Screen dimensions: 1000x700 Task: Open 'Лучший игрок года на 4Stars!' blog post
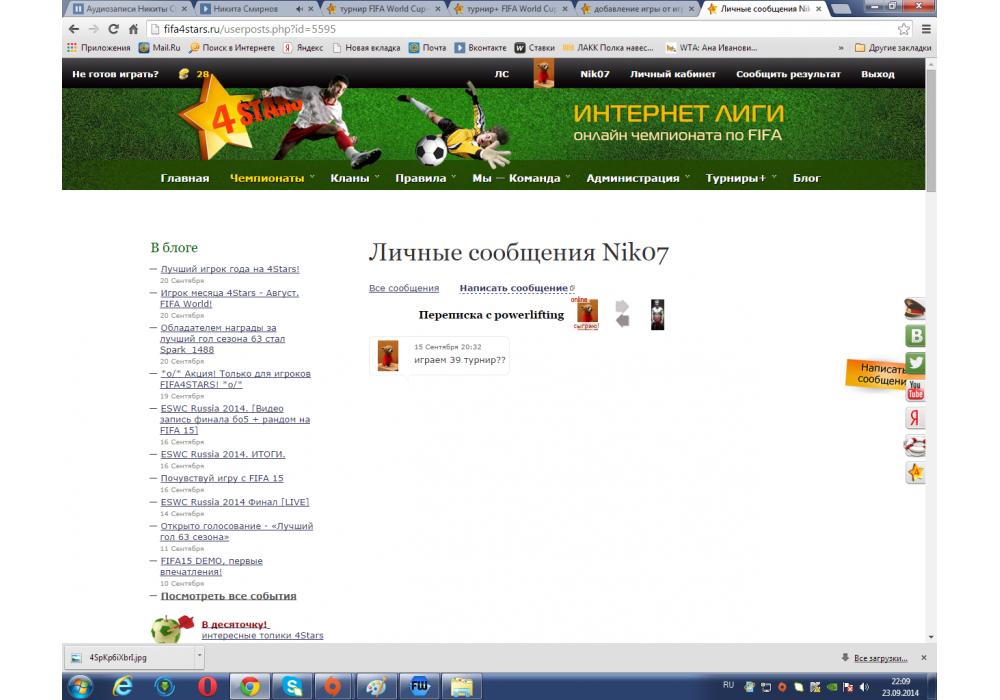(230, 269)
